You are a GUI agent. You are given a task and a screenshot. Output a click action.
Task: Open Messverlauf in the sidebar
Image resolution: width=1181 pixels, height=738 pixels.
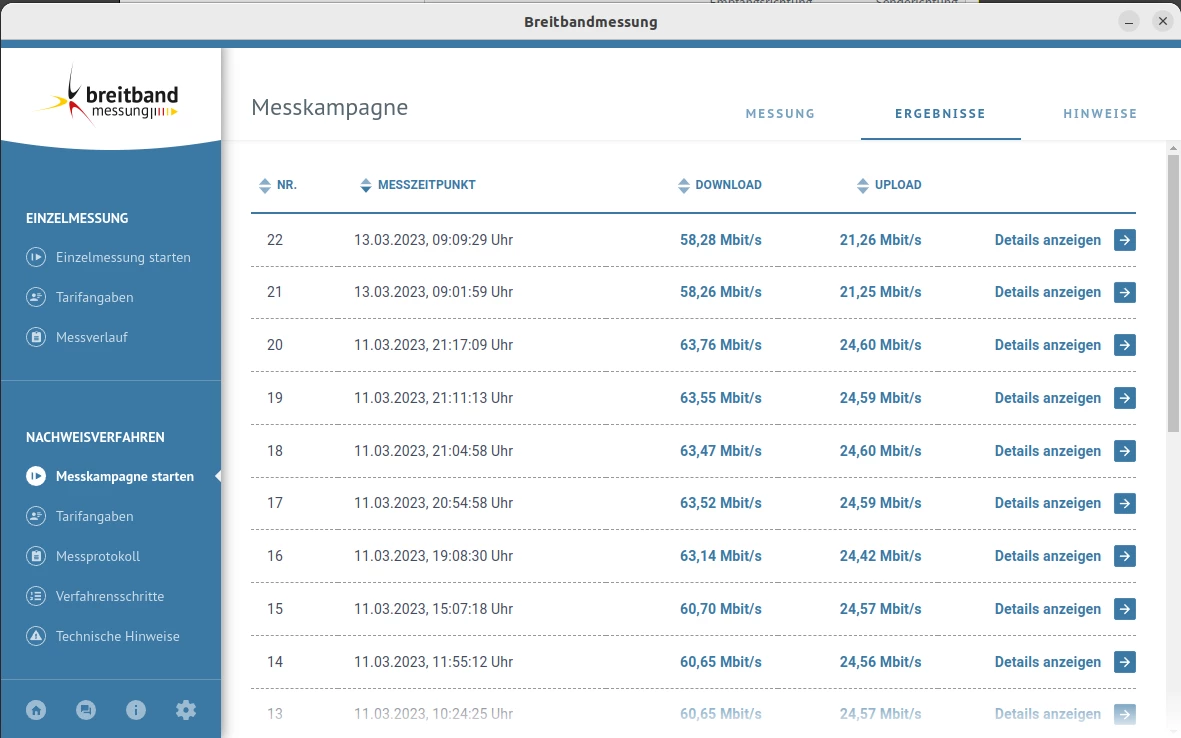(91, 337)
